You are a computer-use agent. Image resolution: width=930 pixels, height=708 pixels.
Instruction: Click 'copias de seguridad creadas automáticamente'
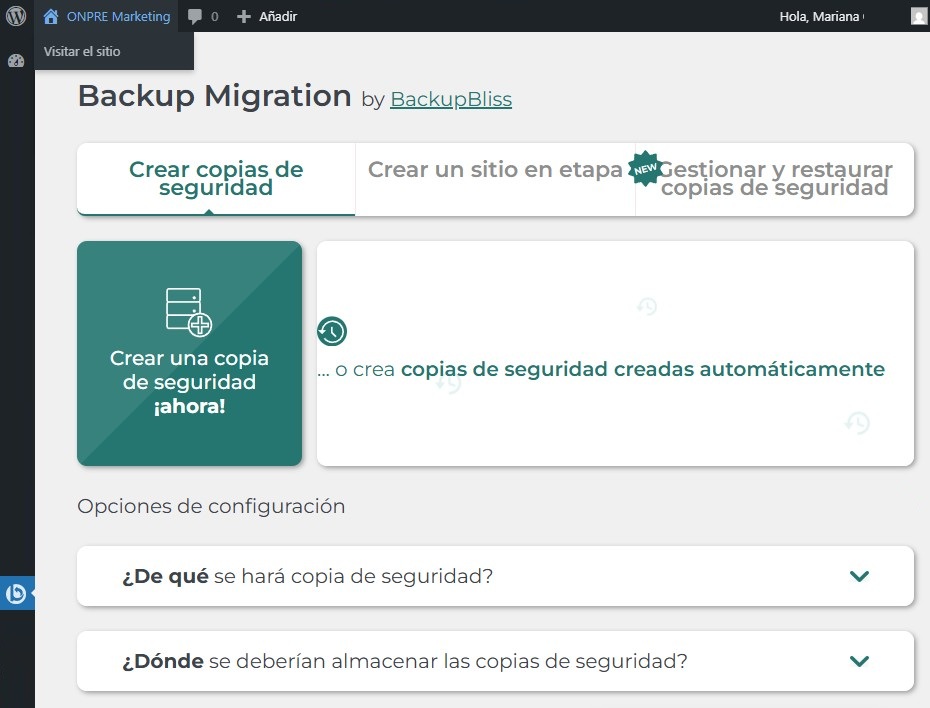point(642,369)
